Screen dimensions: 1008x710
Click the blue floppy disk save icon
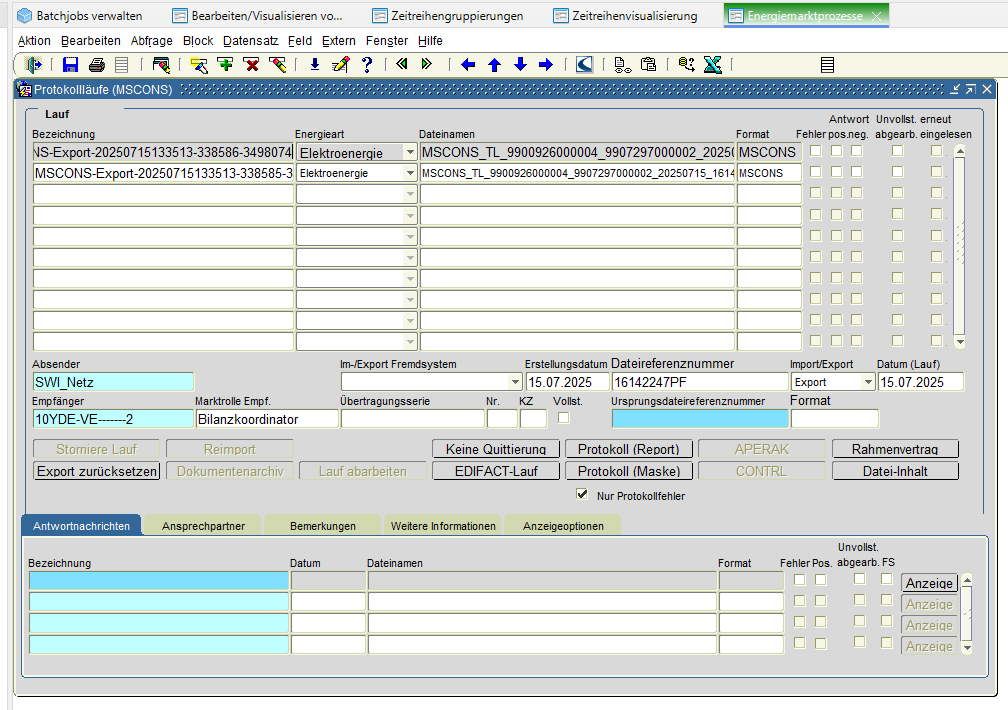coord(70,65)
